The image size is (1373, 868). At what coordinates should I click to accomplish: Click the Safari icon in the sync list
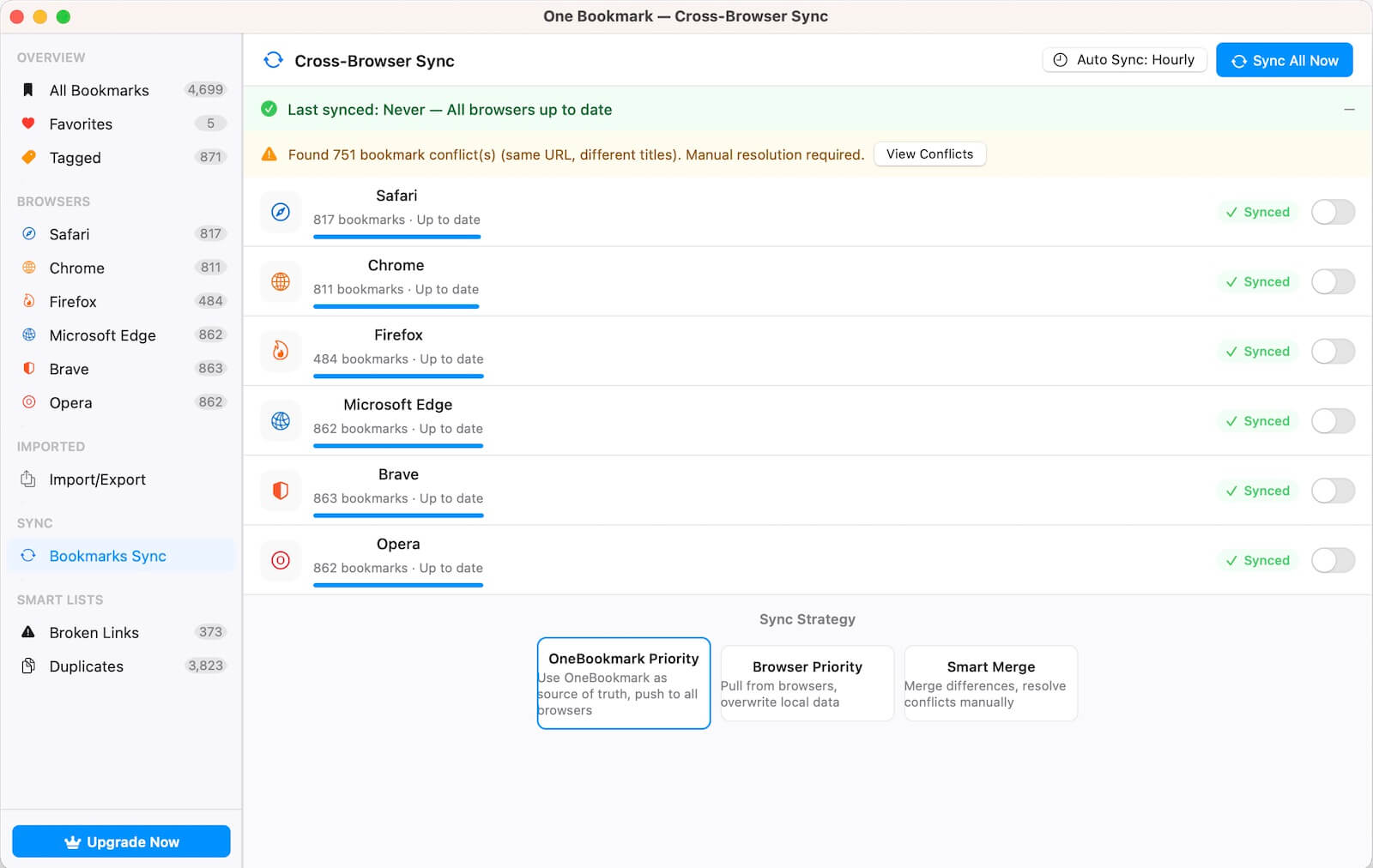[x=281, y=212]
